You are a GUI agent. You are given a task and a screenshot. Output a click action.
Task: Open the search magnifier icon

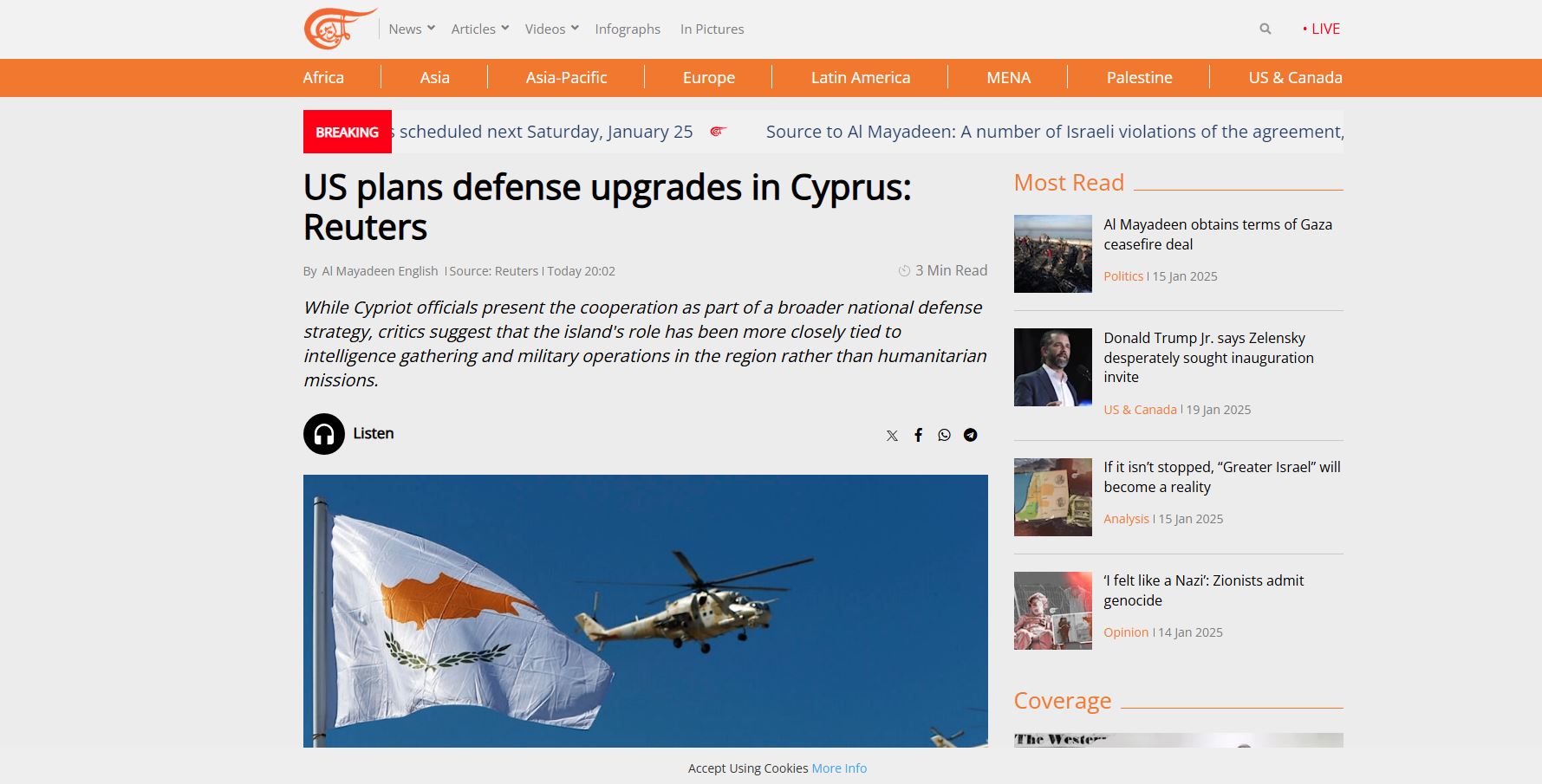1265,29
